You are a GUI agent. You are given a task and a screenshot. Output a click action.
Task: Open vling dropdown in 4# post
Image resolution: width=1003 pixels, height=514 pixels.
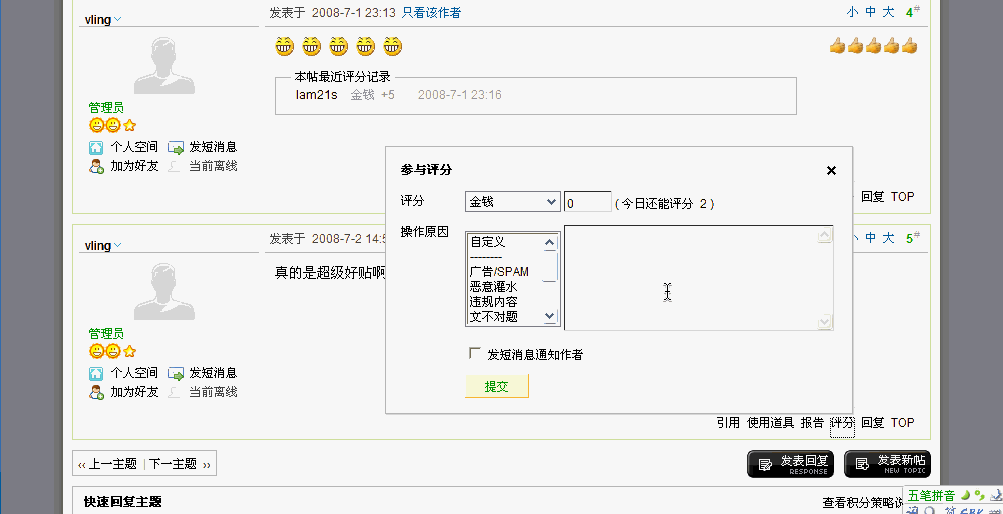tap(117, 20)
